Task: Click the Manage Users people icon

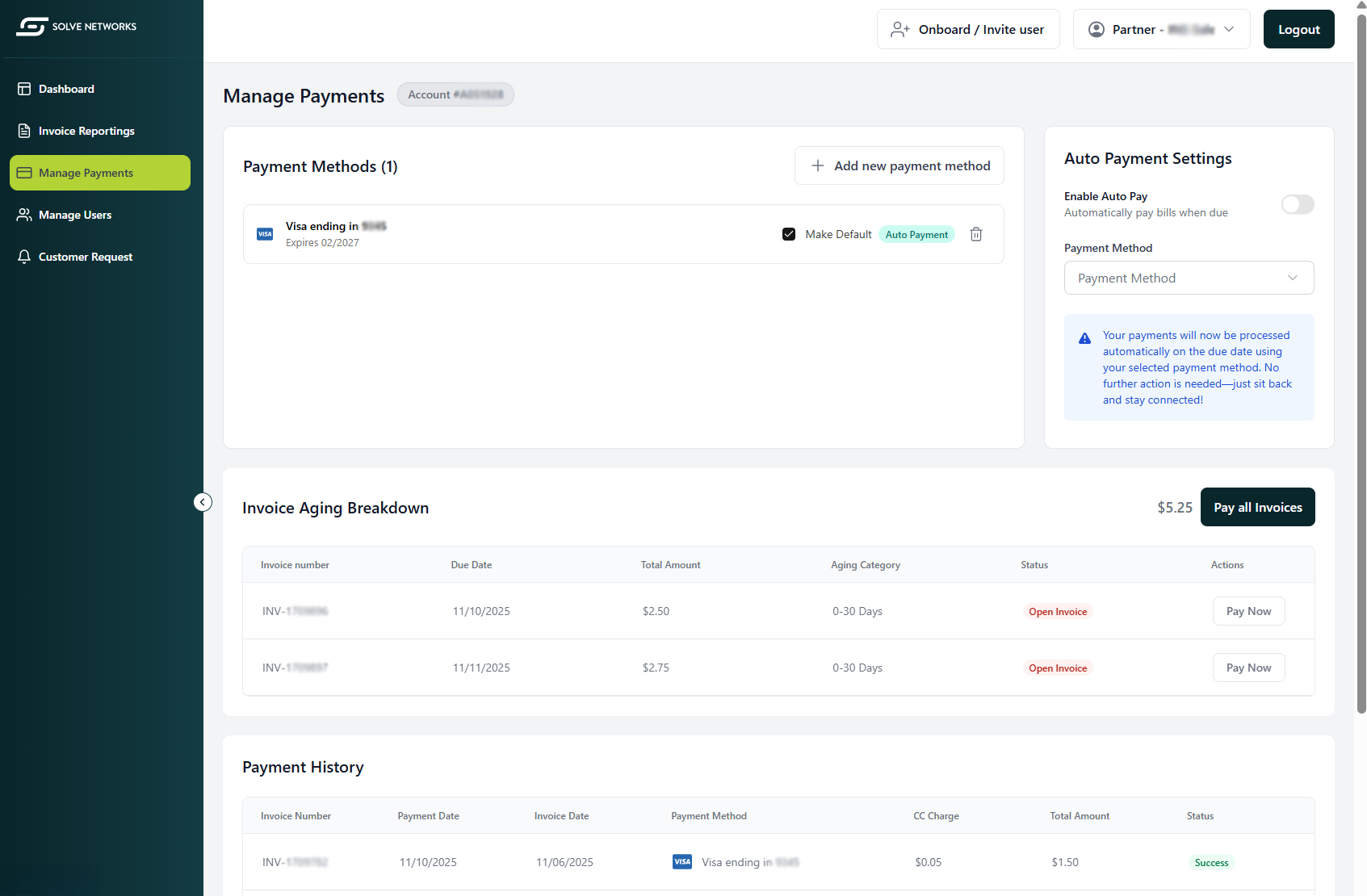Action: (24, 215)
